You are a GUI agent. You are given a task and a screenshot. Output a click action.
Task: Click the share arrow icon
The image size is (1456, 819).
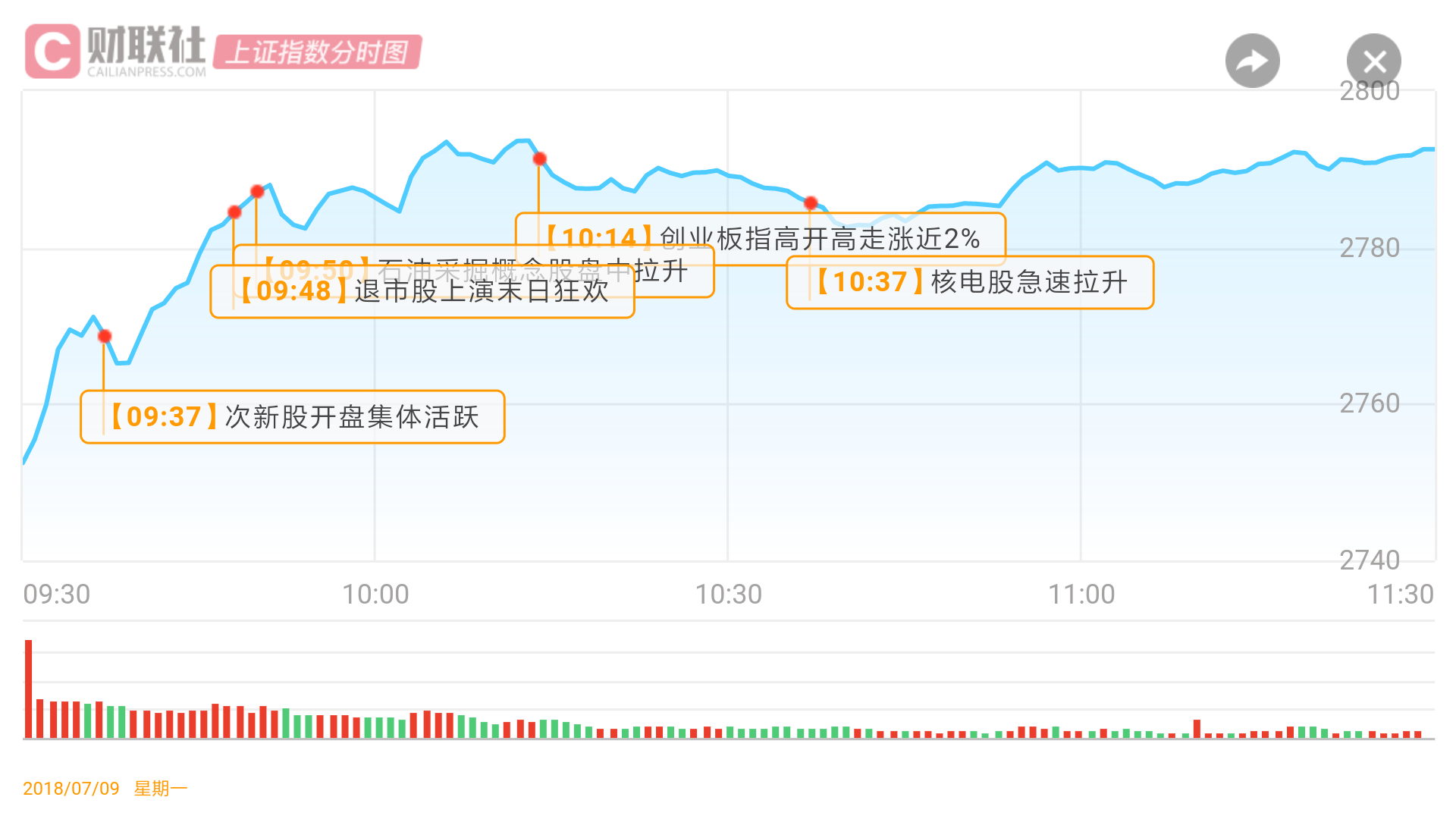point(1252,61)
